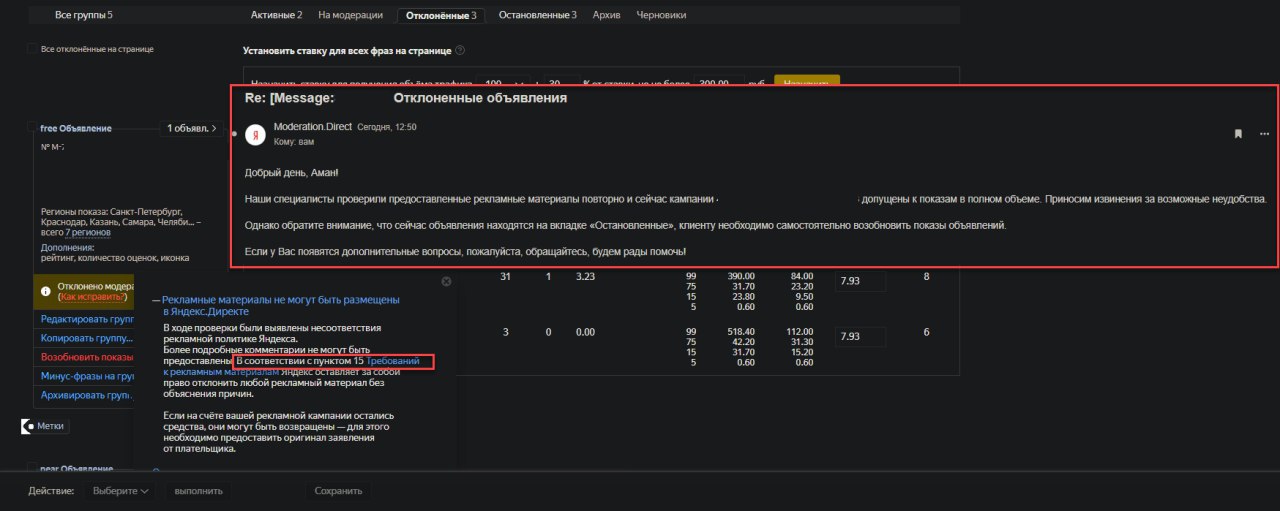Open the 'Выберите' action dropdown
Screen dimensions: 1280x511
(x=120, y=491)
